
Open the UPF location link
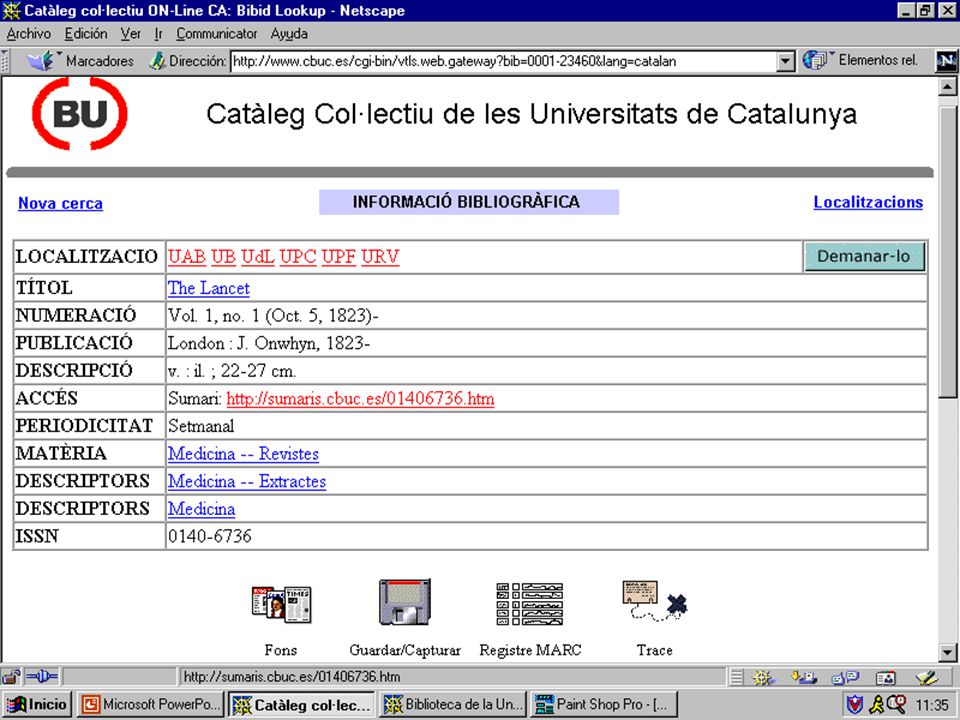[339, 257]
